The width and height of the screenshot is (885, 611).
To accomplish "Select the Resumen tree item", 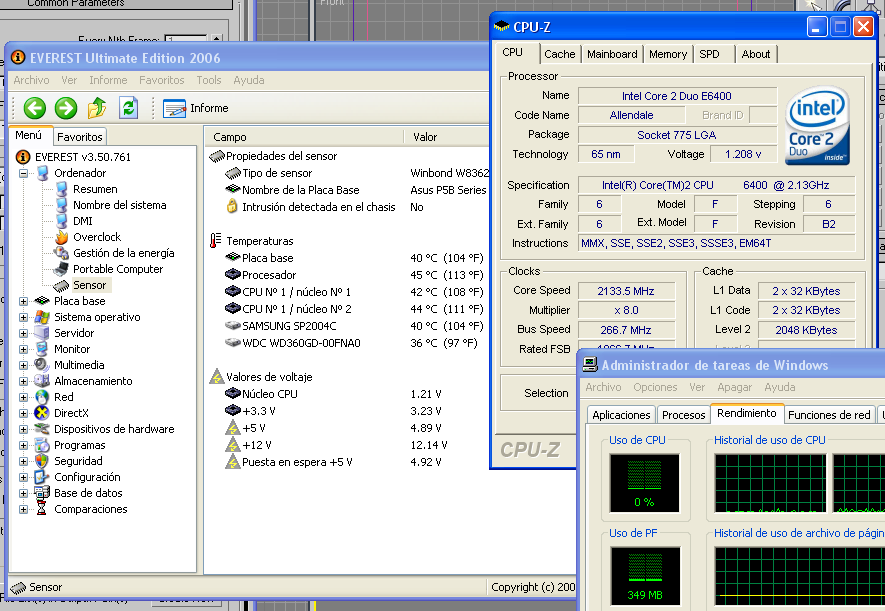I will tap(95, 189).
